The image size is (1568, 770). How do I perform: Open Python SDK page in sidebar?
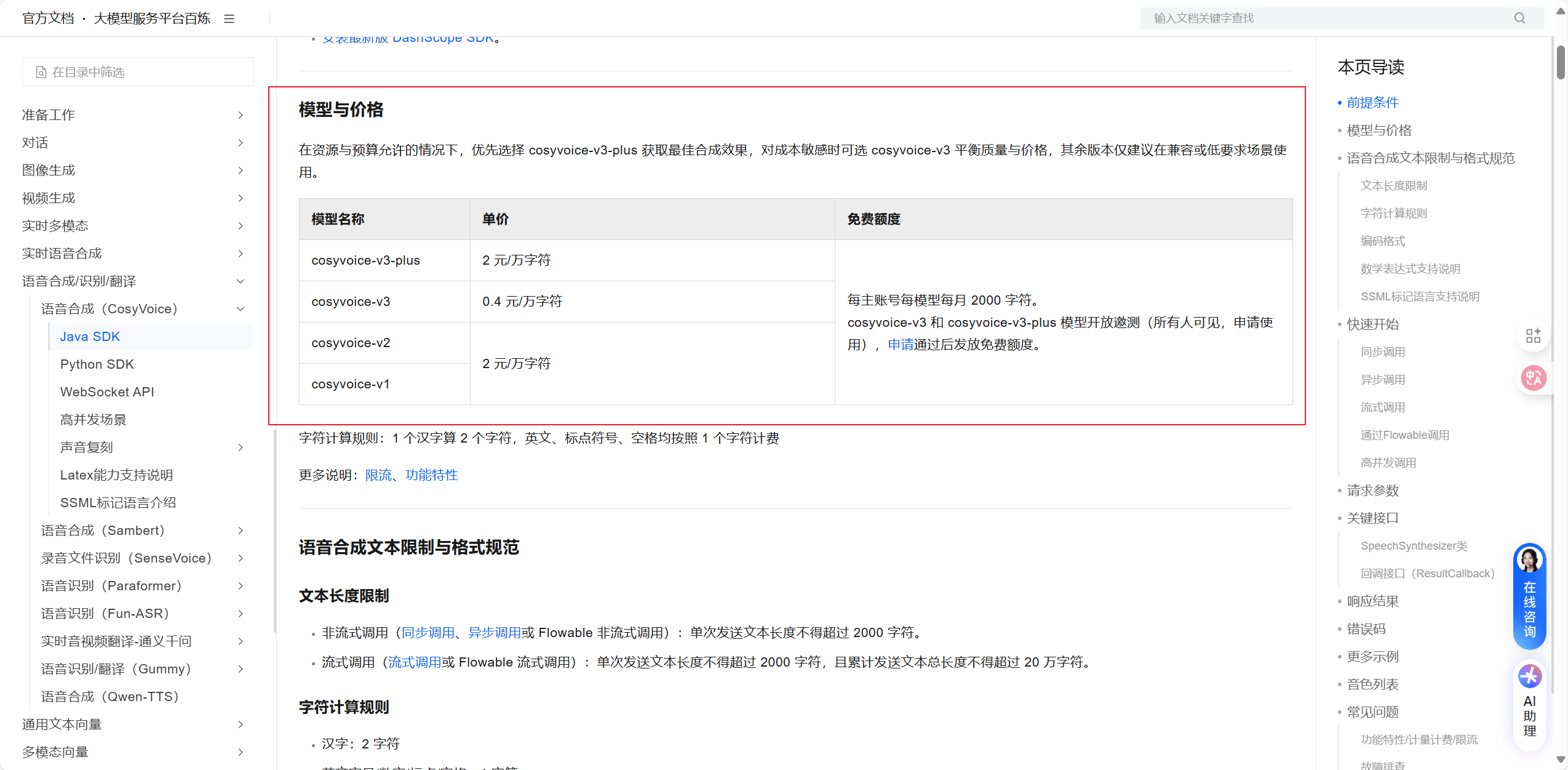click(97, 364)
